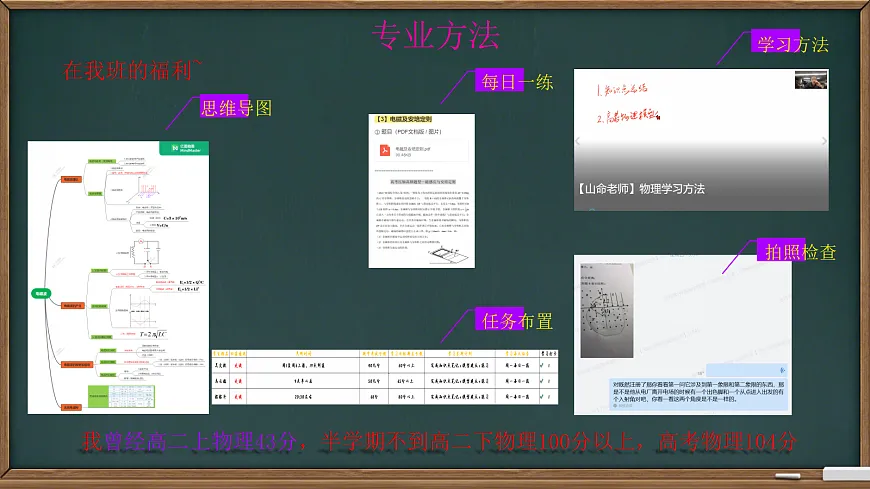The width and height of the screenshot is (870, 489).
Task: Click the first data row of the task table
Action: click(x=385, y=365)
